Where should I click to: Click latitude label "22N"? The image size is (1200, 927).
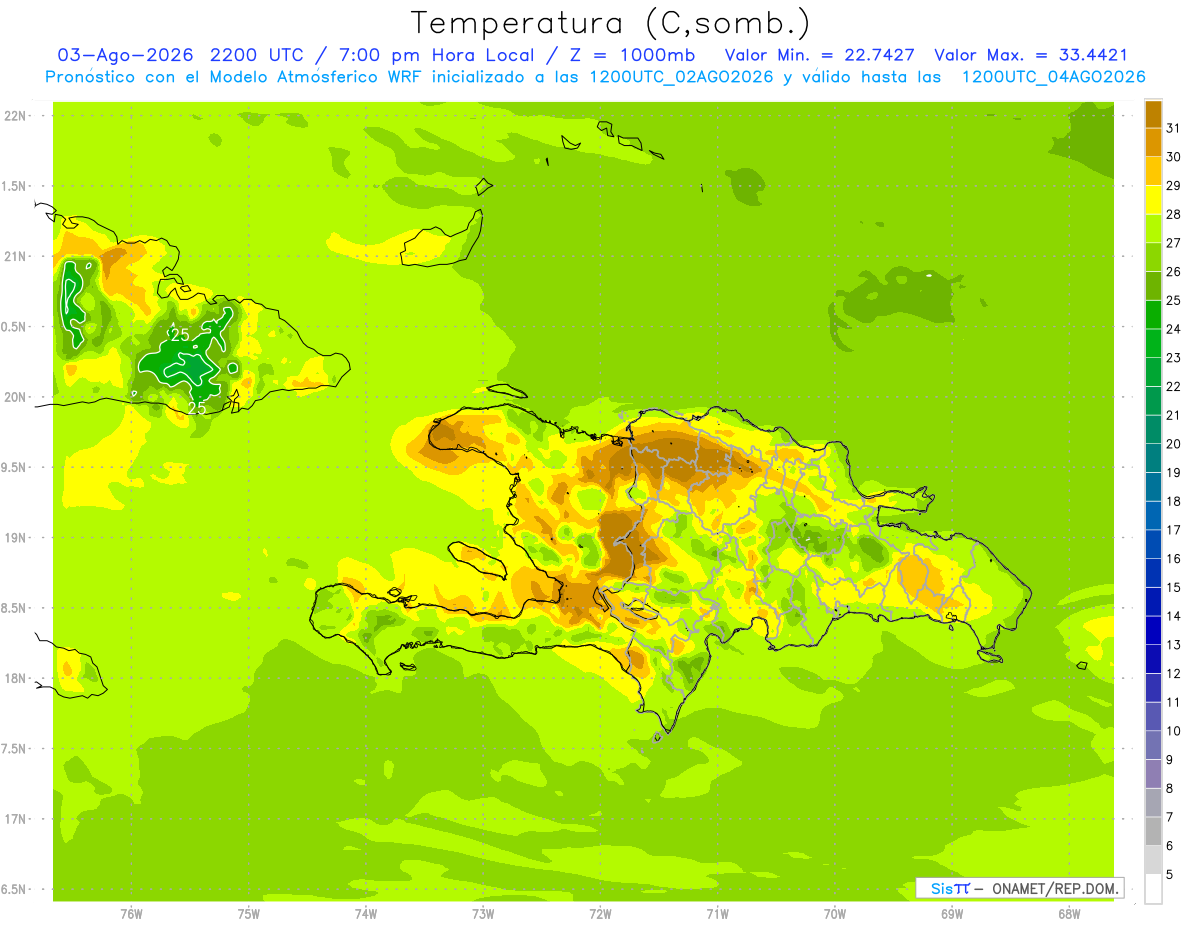15,116
